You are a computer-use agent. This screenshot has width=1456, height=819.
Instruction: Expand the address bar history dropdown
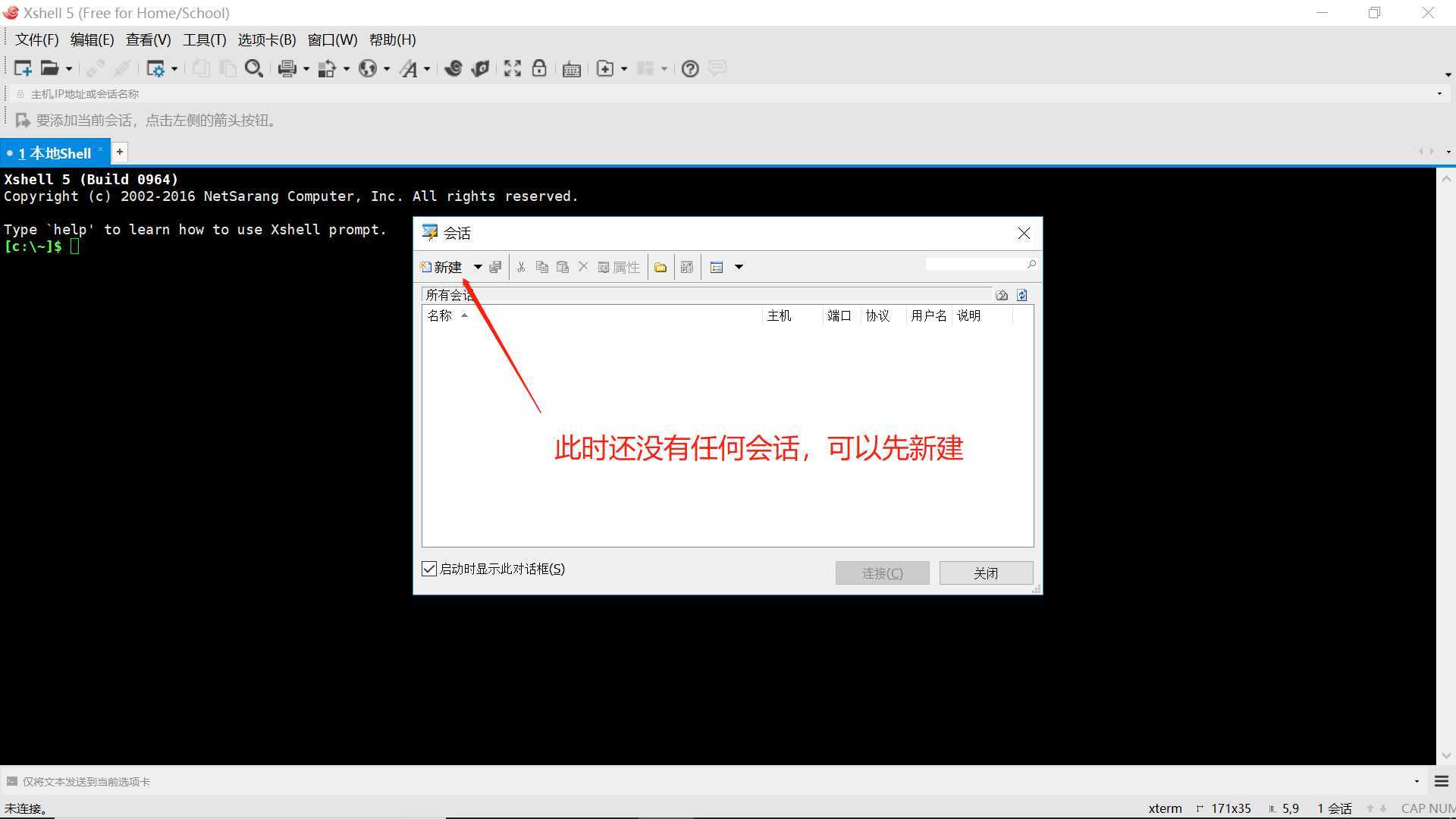coord(1439,94)
